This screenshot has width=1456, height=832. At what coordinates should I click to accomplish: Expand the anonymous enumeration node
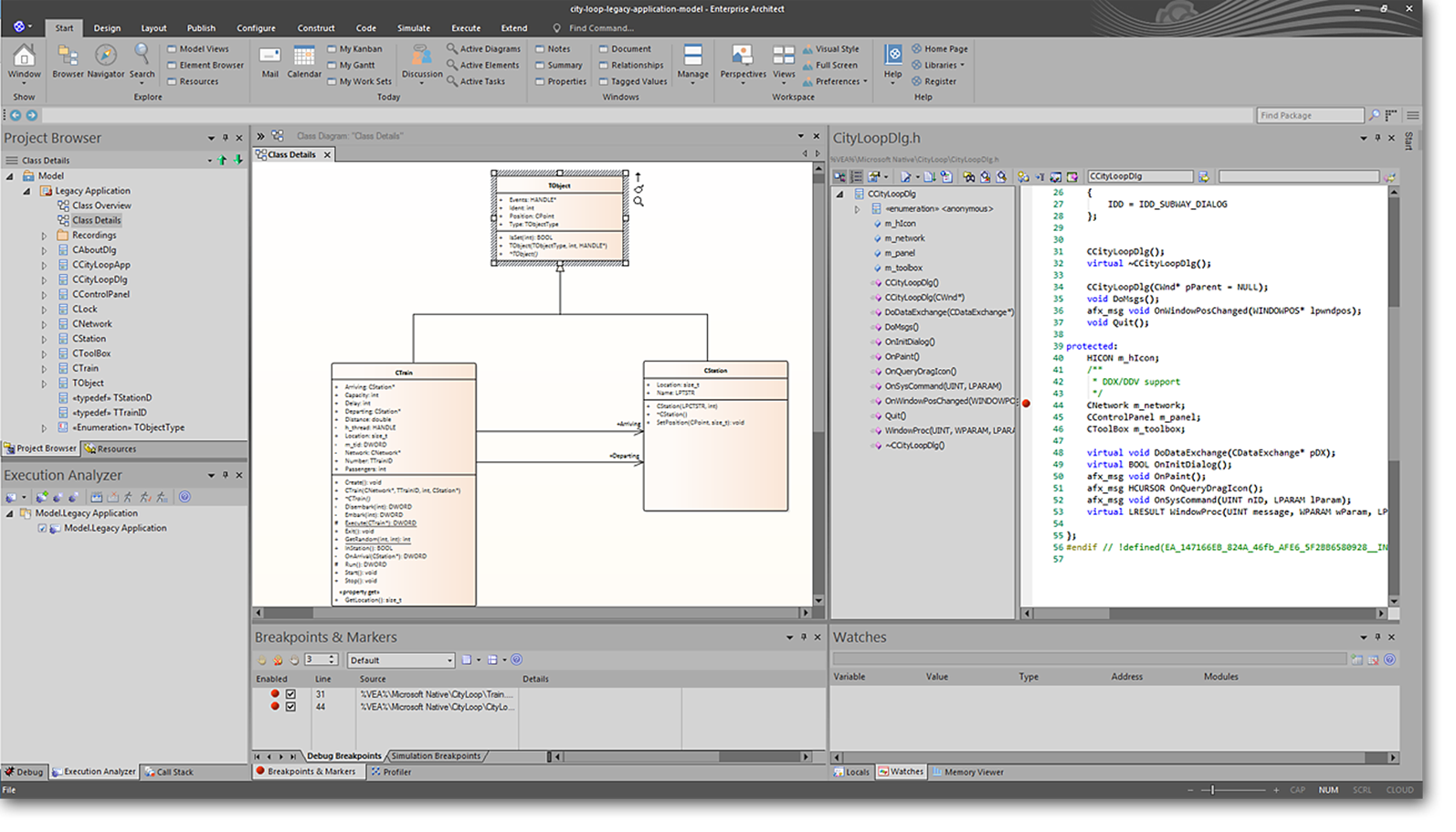(857, 209)
